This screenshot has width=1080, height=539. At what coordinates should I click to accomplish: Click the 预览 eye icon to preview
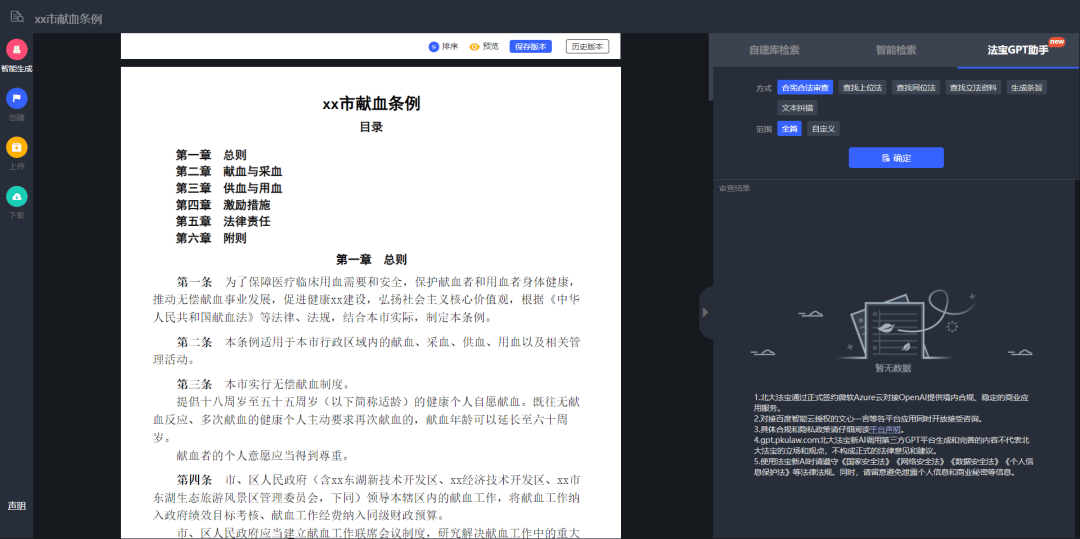(x=475, y=46)
